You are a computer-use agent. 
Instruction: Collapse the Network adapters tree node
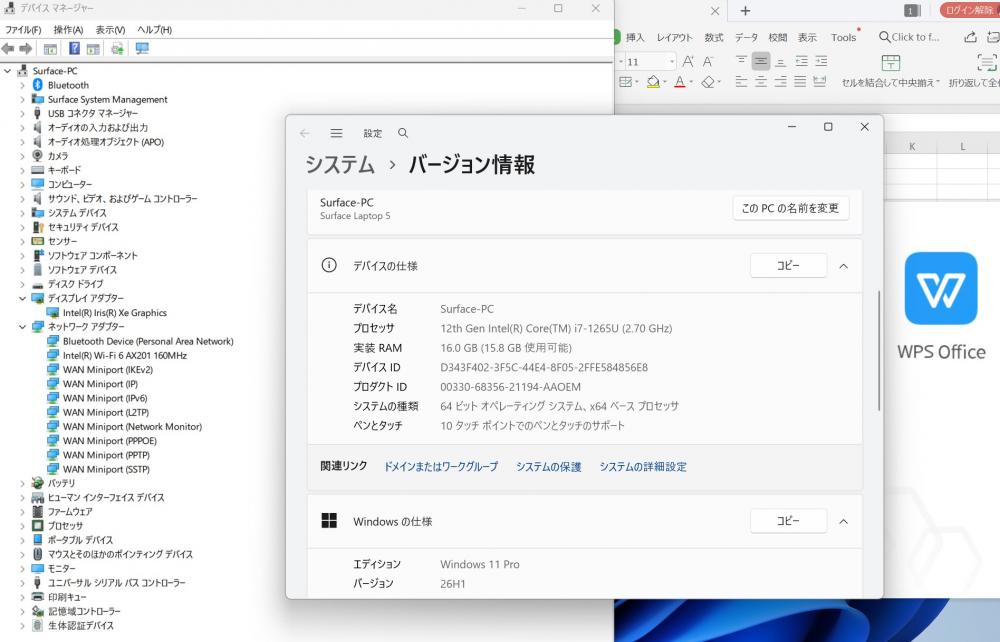tap(22, 326)
